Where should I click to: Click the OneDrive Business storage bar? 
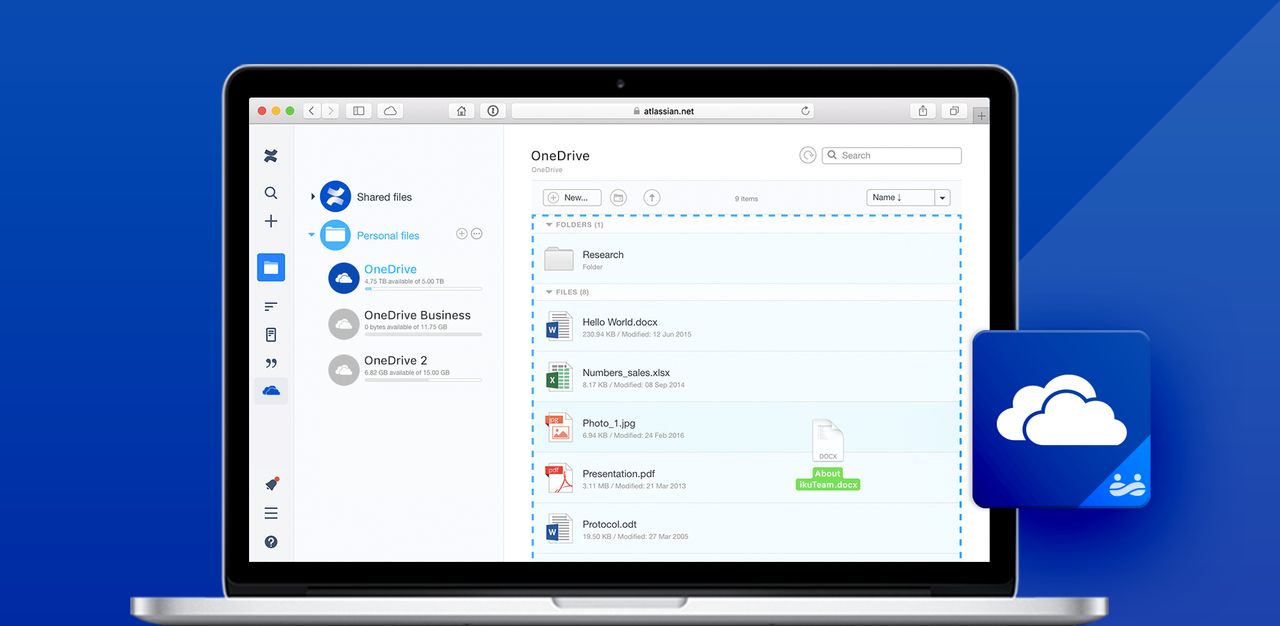pyautogui.click(x=423, y=334)
